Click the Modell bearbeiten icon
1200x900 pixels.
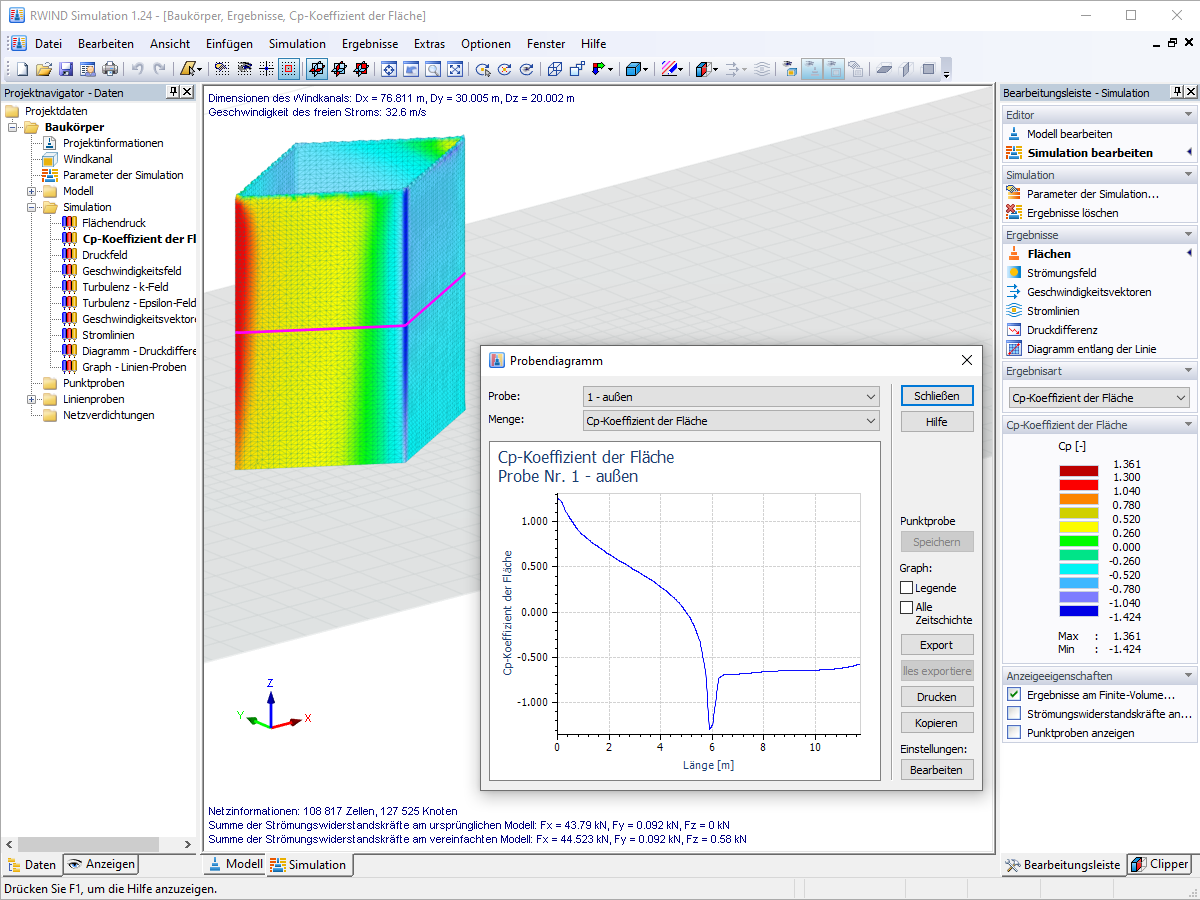[1014, 134]
